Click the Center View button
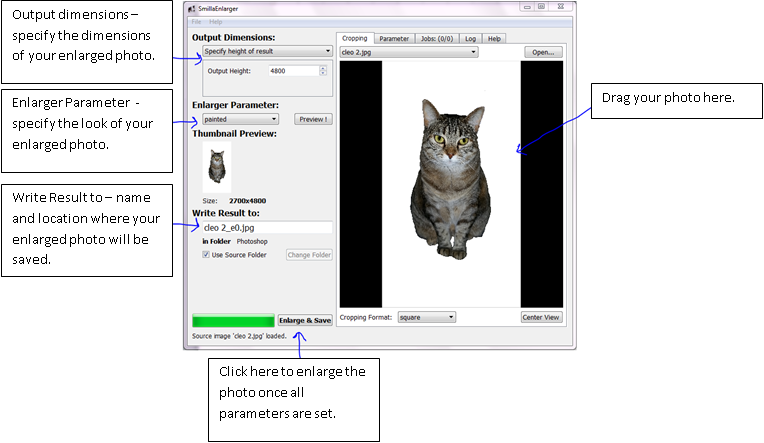The width and height of the screenshot is (764, 443). [541, 317]
